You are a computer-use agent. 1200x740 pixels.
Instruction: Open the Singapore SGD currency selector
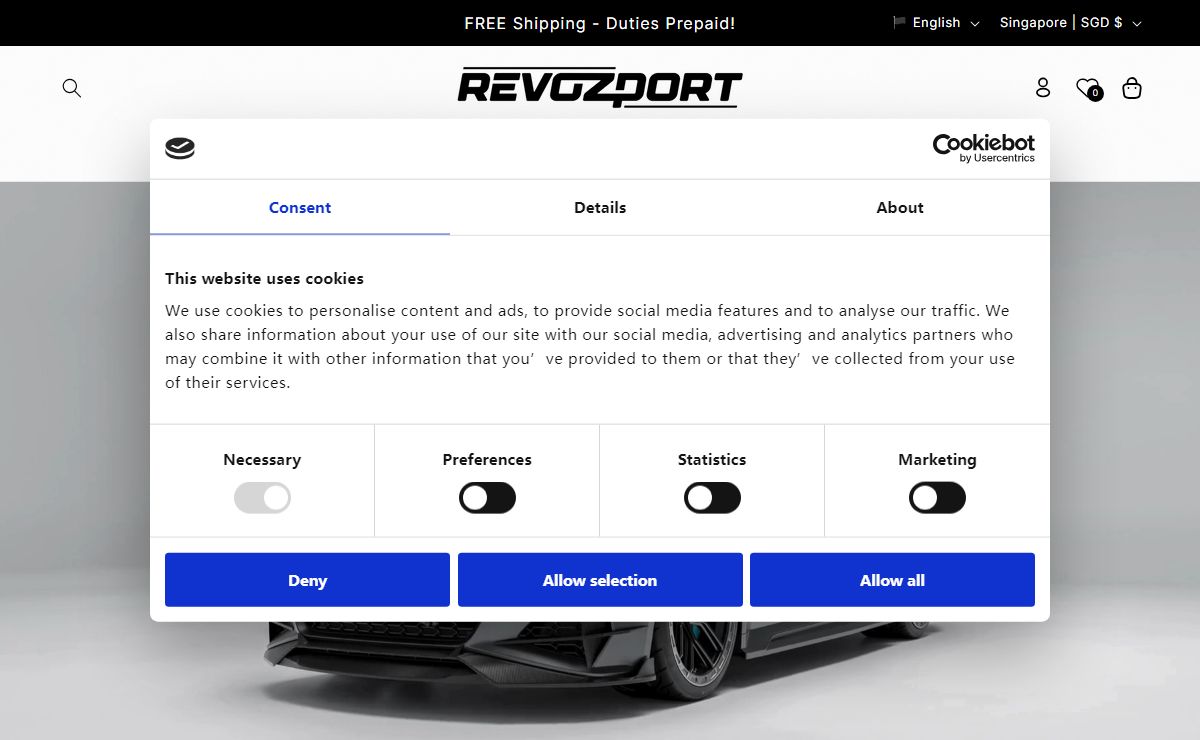[1070, 23]
